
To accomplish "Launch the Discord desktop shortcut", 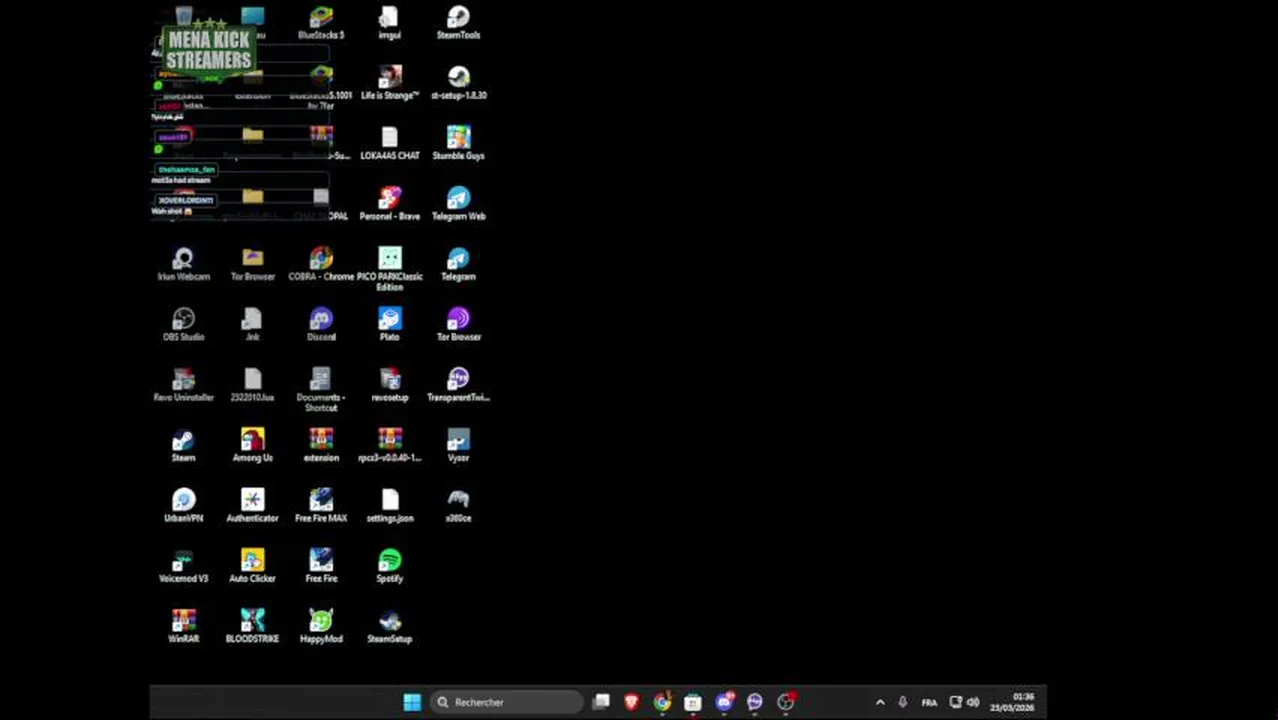I will [x=321, y=325].
